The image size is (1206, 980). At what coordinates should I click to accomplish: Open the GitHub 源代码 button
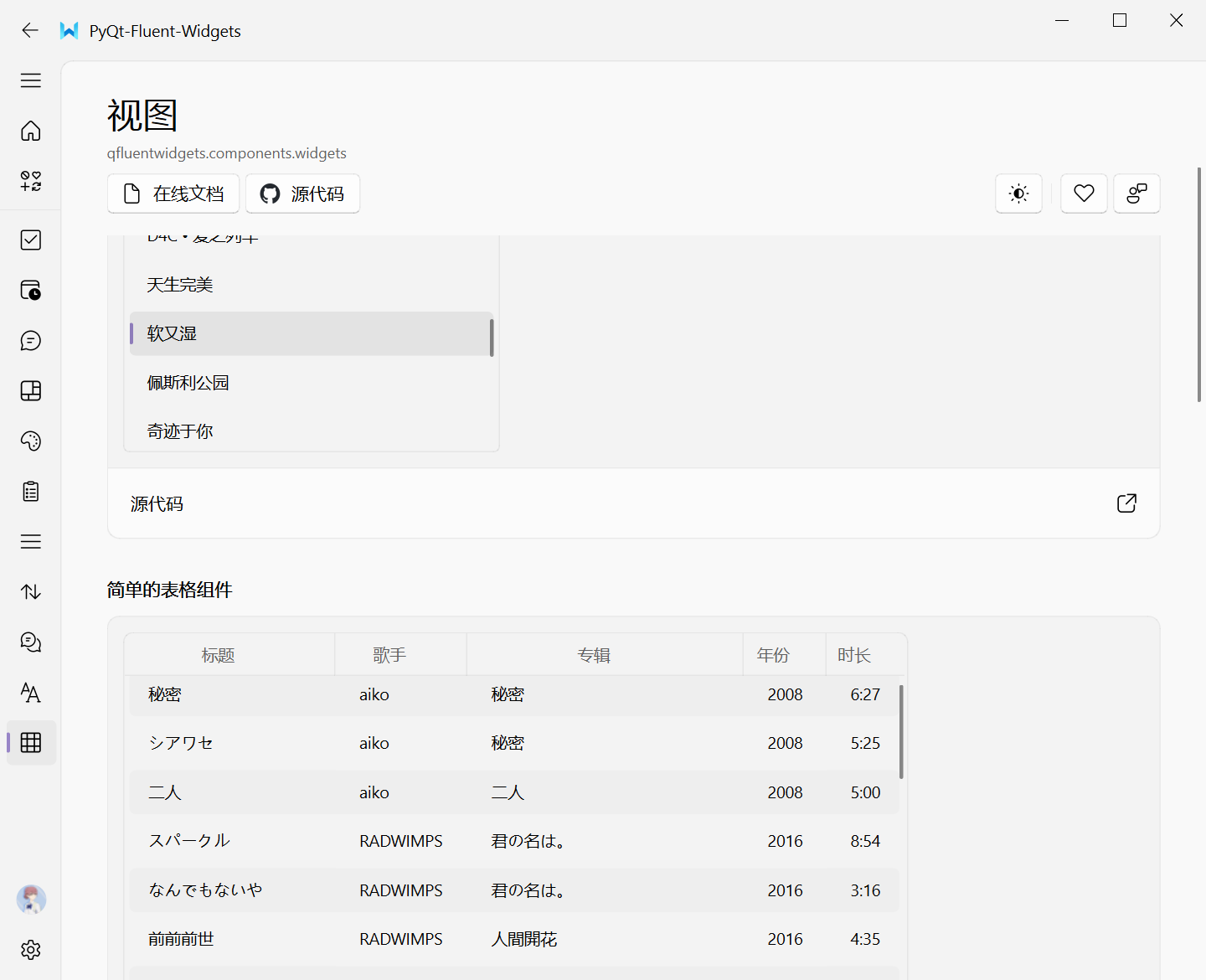point(302,193)
